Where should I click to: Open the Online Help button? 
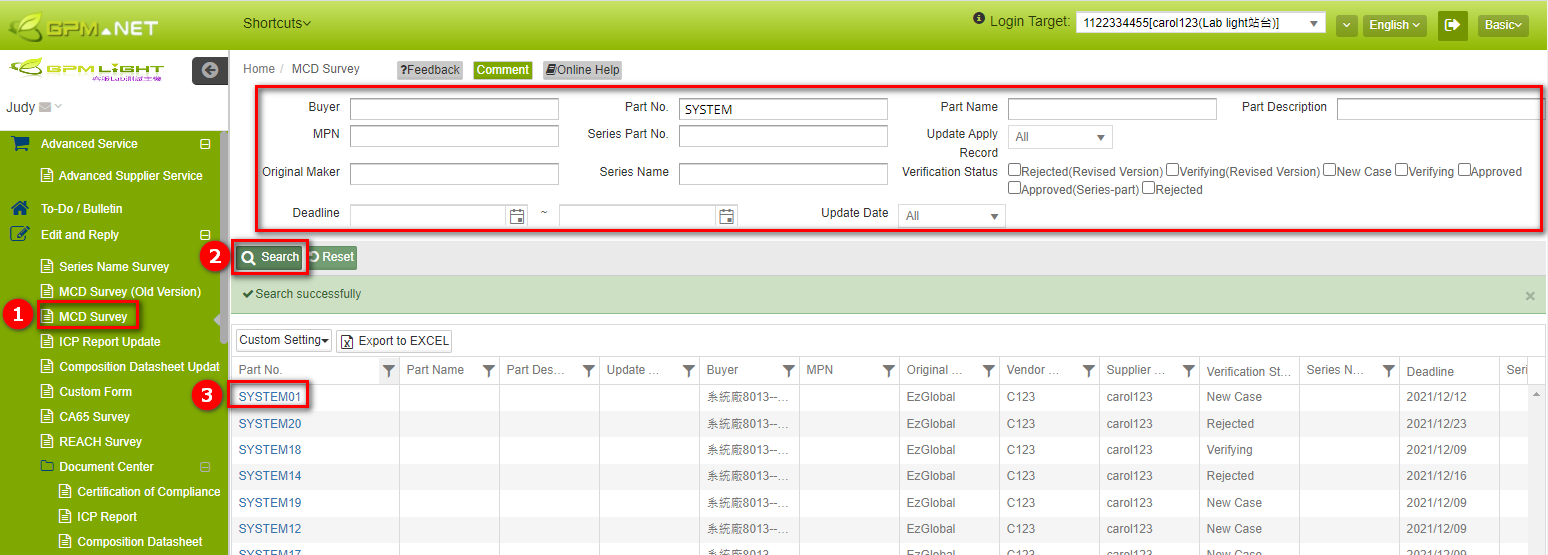pos(582,70)
